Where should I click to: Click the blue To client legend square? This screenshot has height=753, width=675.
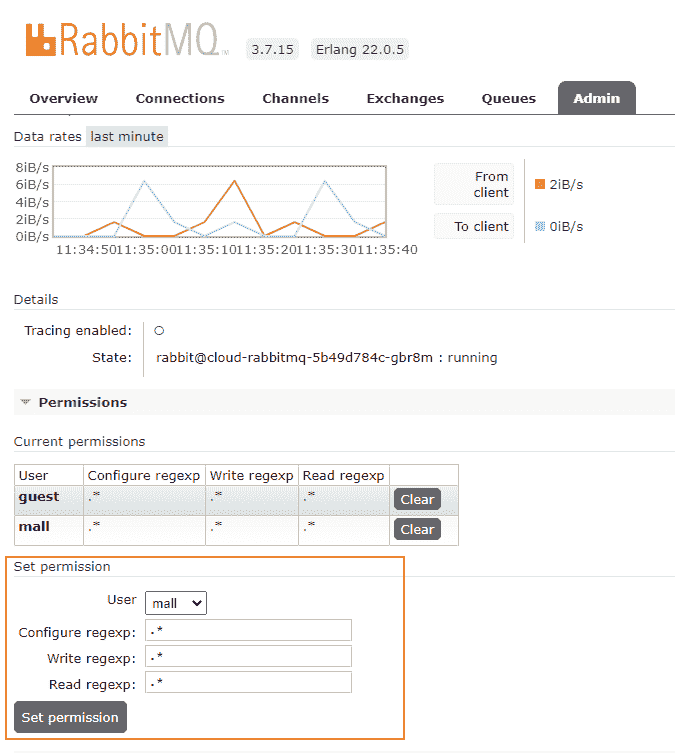(540, 226)
